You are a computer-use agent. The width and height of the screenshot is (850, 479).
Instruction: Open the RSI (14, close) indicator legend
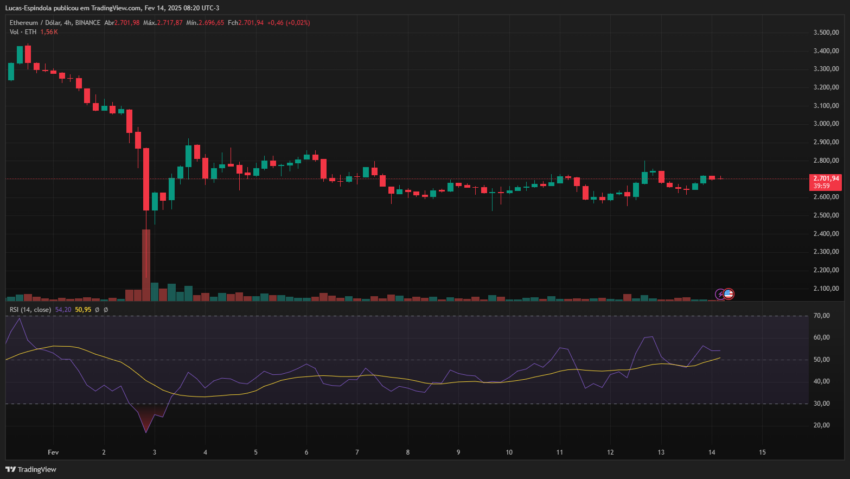click(30, 310)
